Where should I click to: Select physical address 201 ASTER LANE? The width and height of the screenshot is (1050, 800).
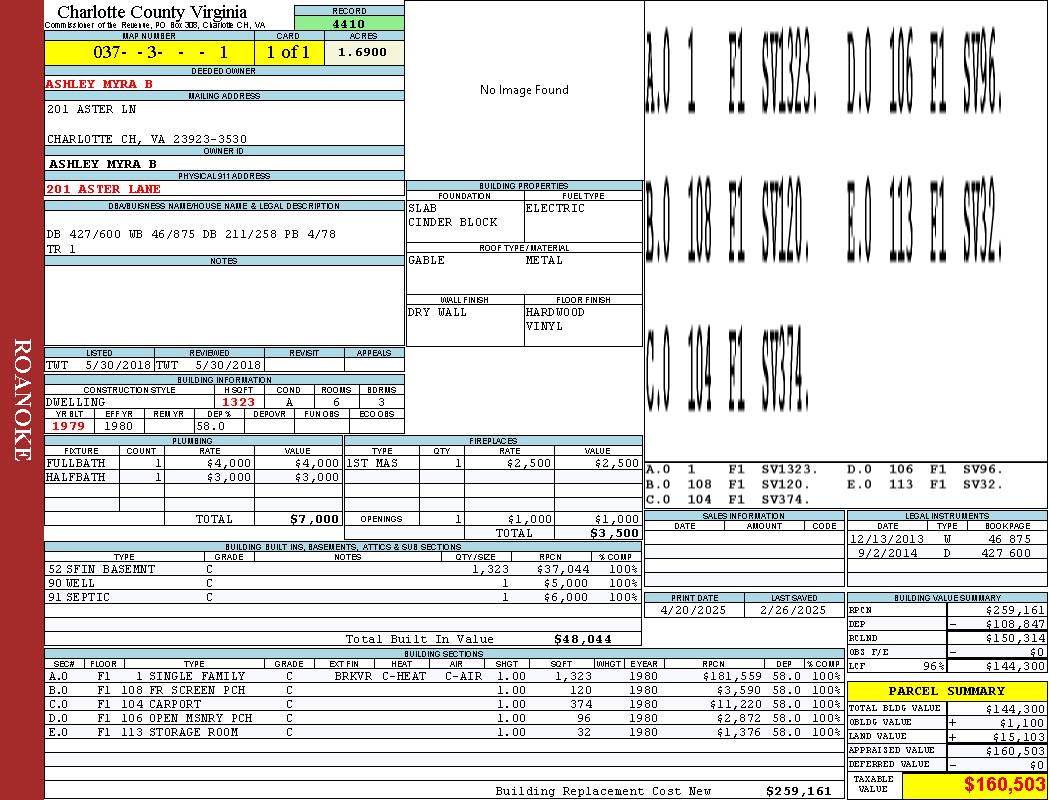[103, 189]
